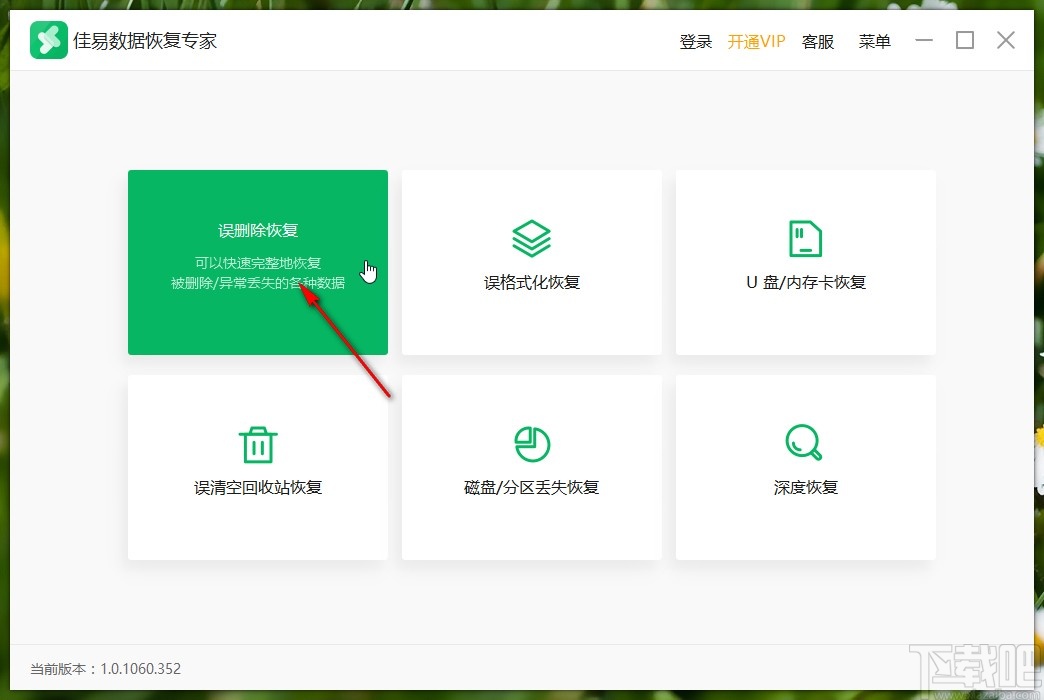Click description 可以快速完整地恢复
Viewport: 1044px width, 700px height.
pos(258,263)
